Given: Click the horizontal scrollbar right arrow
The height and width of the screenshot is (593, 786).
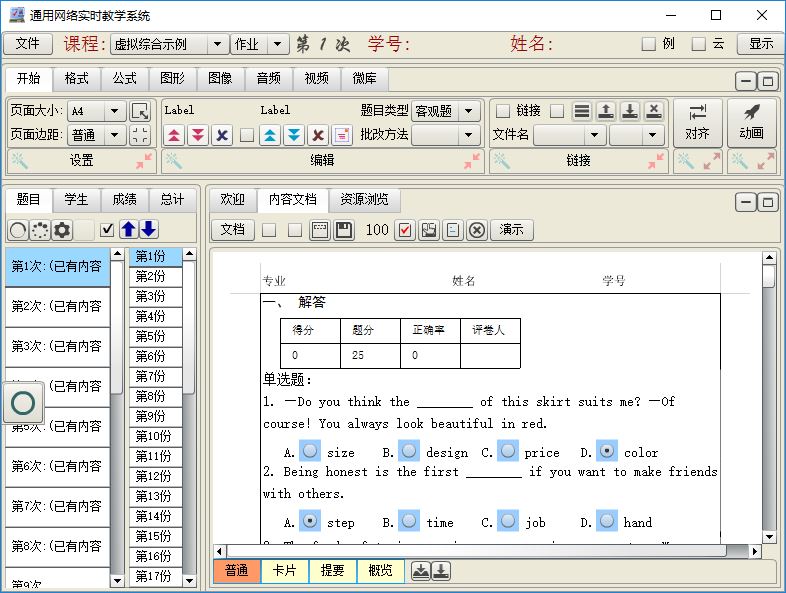Looking at the screenshot, I should pyautogui.click(x=755, y=551).
